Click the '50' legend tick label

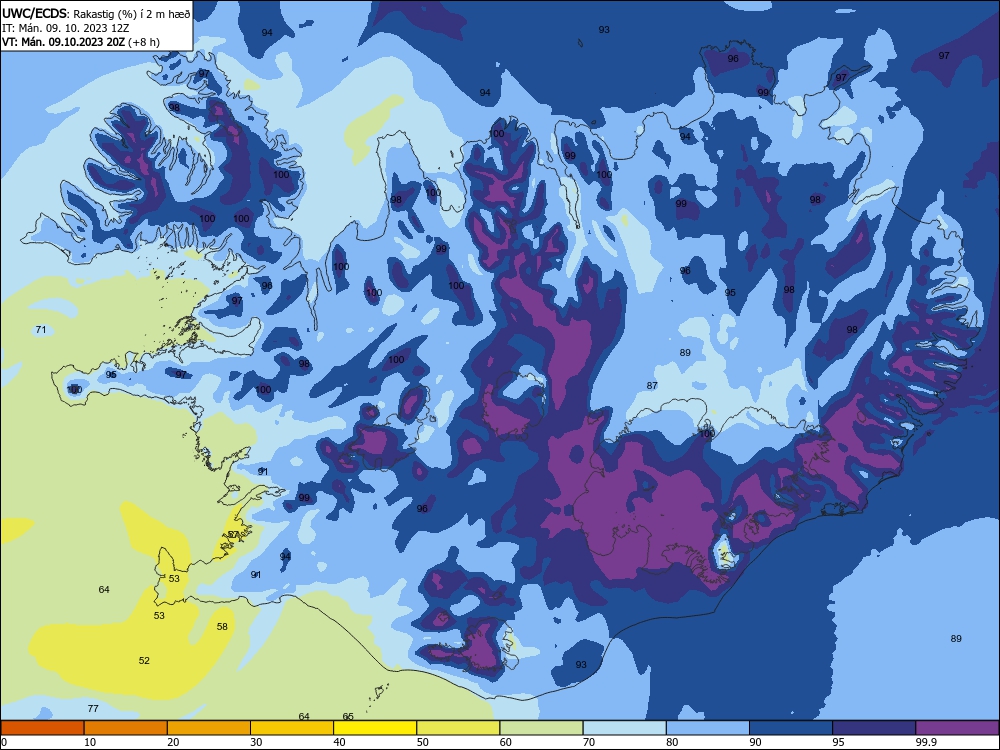[x=422, y=742]
